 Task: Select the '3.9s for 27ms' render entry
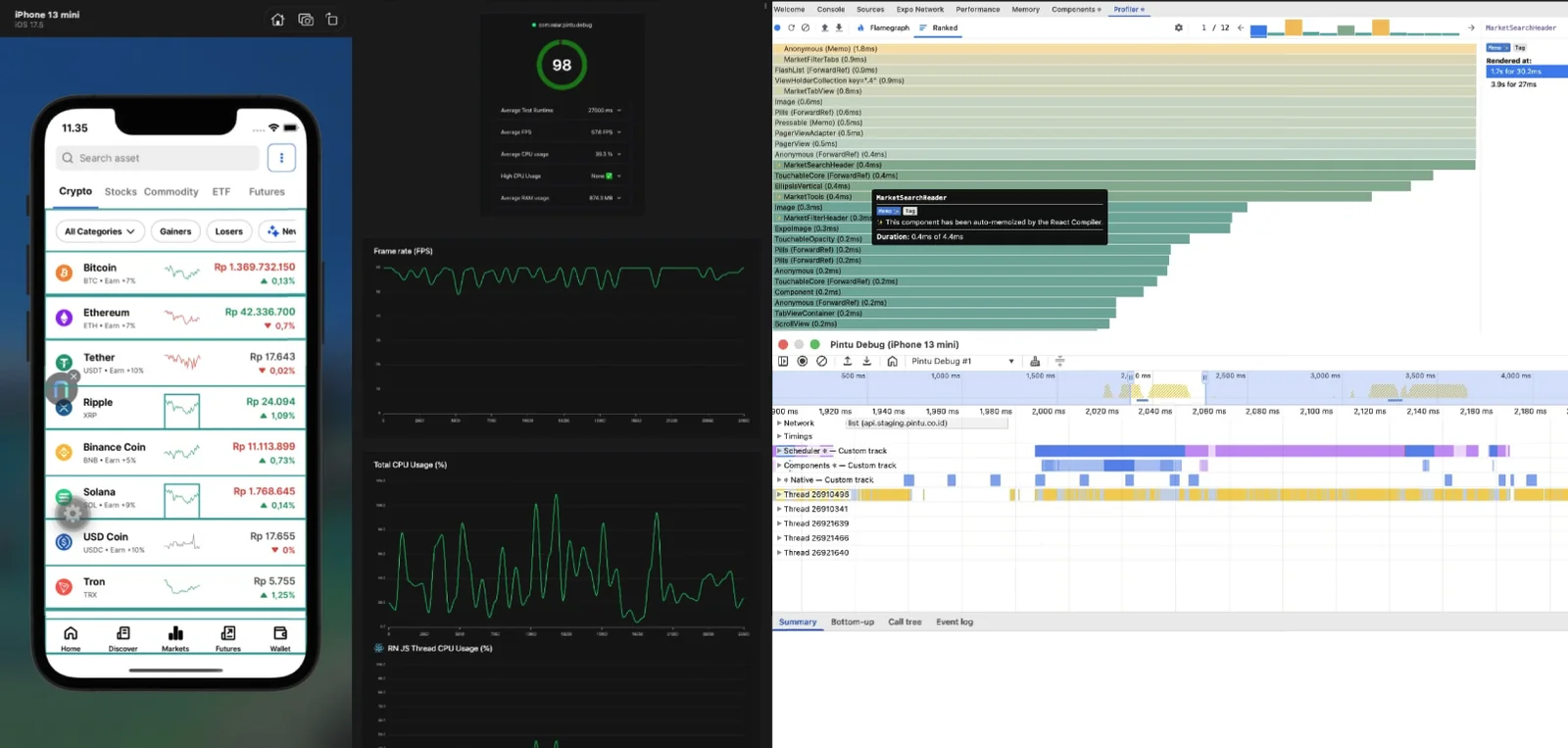[1527, 84]
